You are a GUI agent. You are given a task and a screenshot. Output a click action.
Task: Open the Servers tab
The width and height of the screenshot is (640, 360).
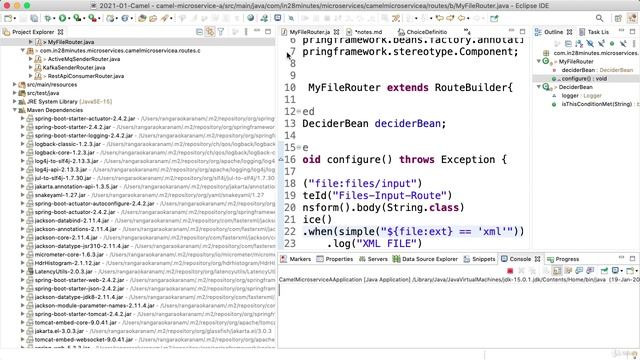[x=373, y=259]
